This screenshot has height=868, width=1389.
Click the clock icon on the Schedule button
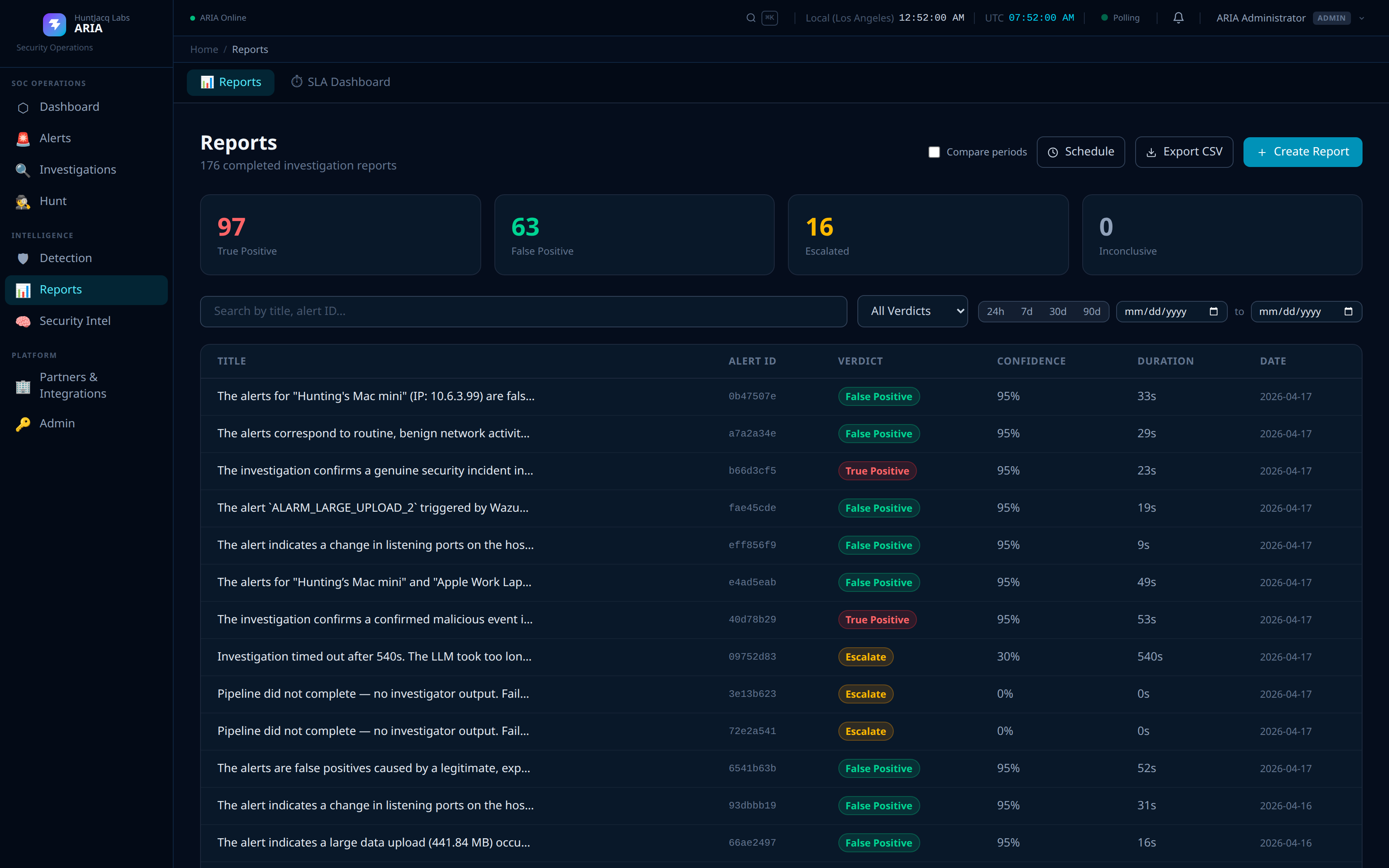[1052, 152]
